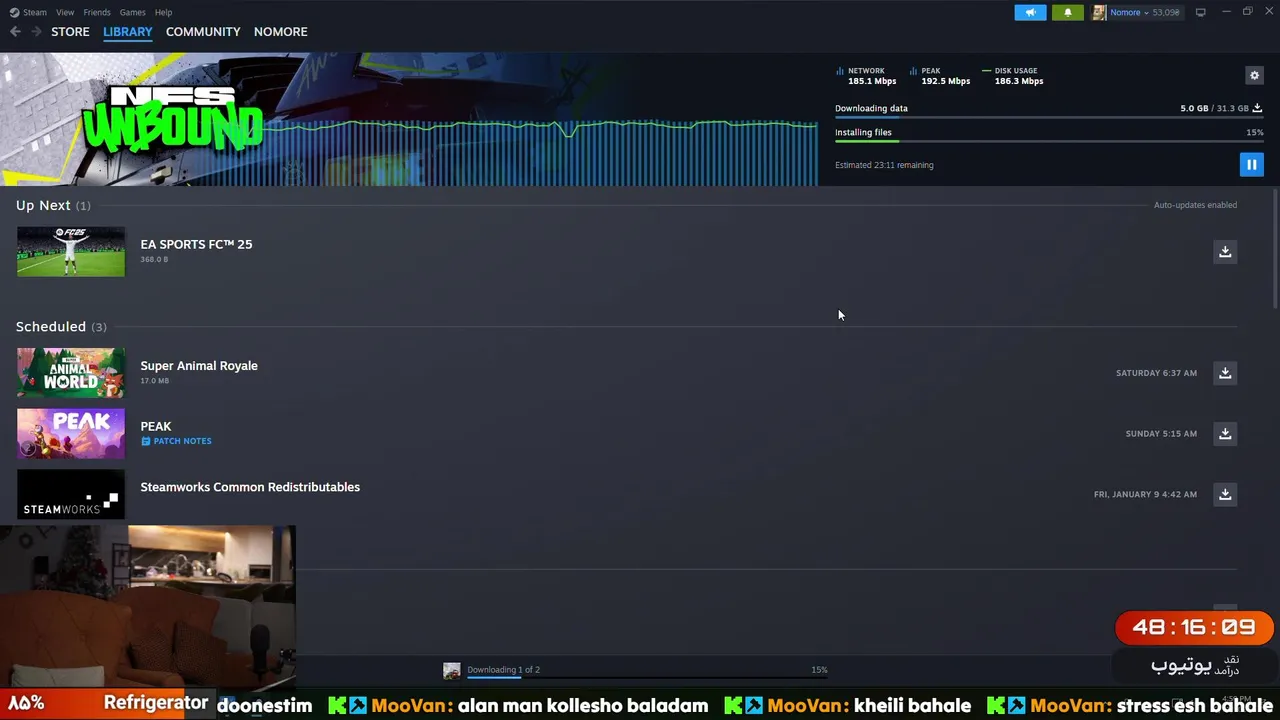Click the download bandwidth graph

pos(540,152)
